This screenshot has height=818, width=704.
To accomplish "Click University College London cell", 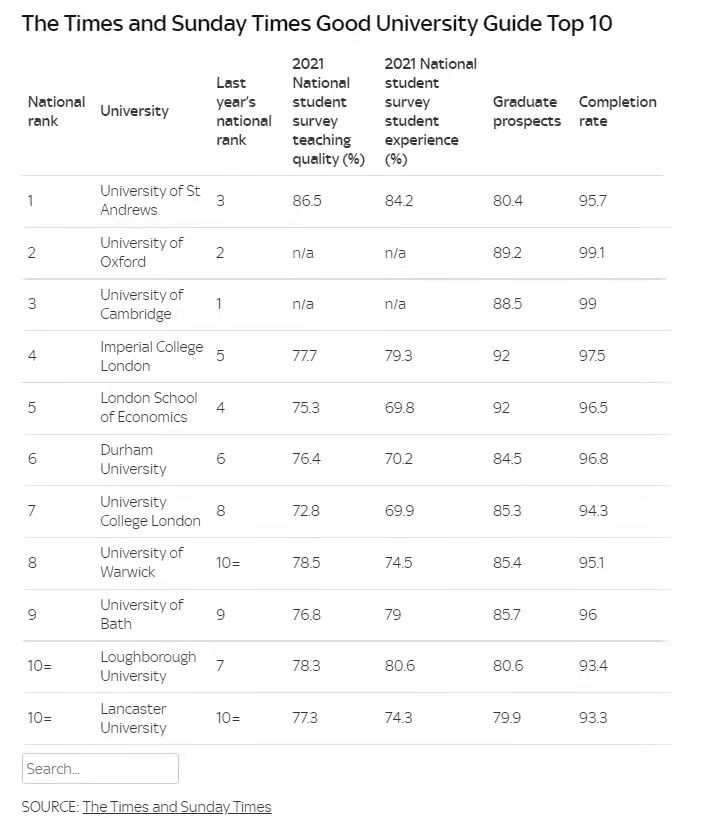I will click(x=150, y=511).
